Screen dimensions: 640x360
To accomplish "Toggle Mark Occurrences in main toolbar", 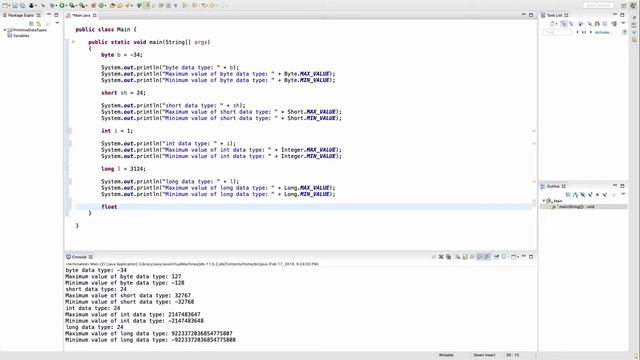I will [147, 6].
